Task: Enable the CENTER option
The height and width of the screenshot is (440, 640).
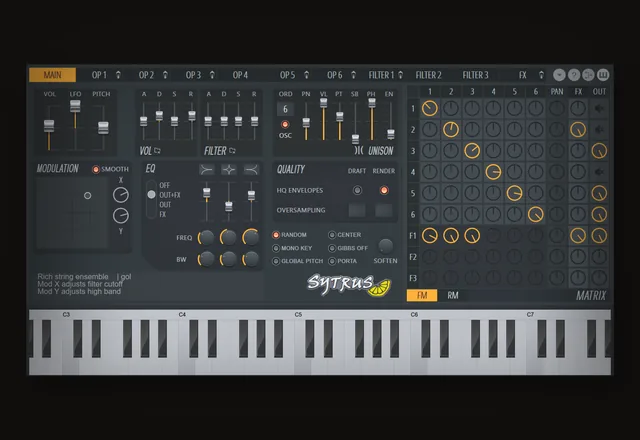Action: point(332,235)
